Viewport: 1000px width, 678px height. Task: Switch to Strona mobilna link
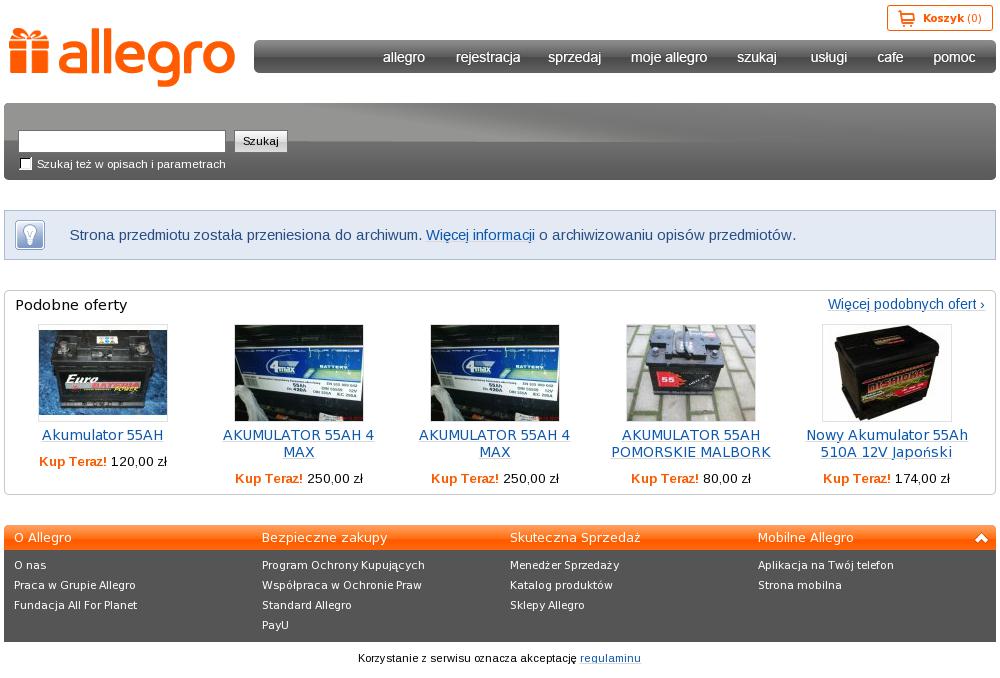[800, 585]
